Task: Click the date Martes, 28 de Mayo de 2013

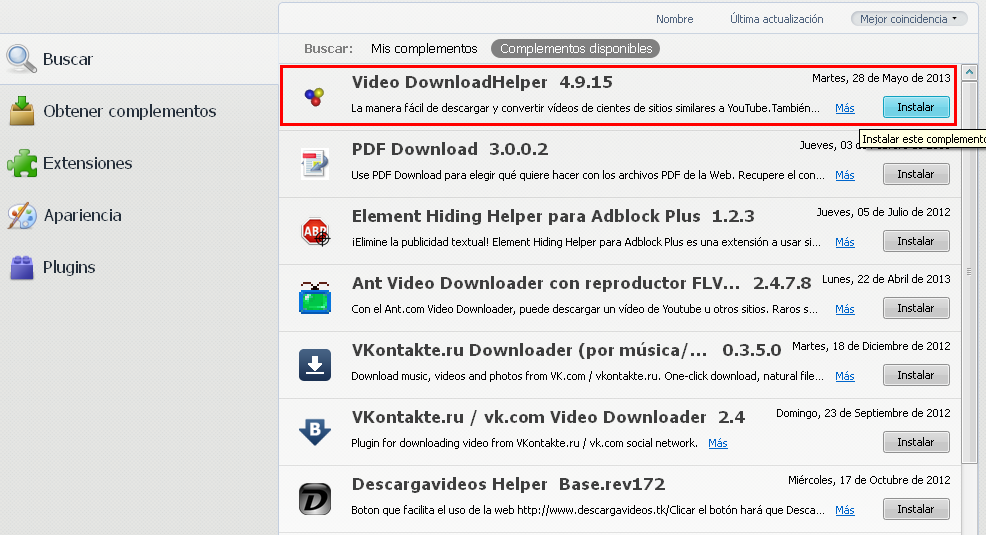Action: [881, 78]
